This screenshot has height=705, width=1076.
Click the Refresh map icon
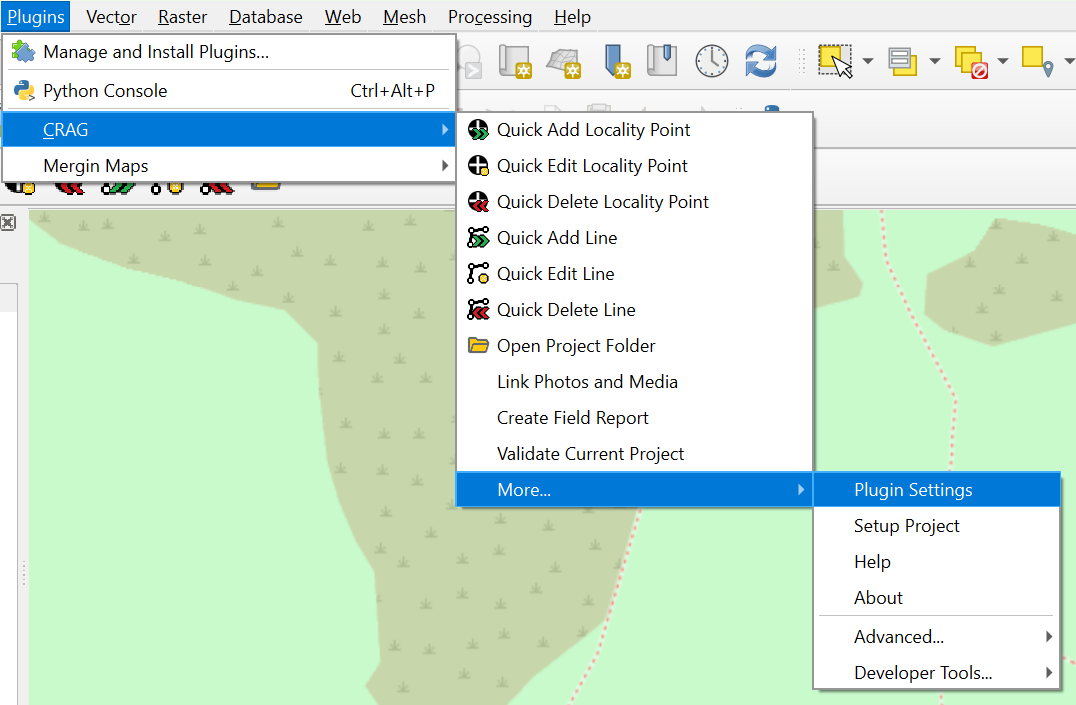[761, 61]
